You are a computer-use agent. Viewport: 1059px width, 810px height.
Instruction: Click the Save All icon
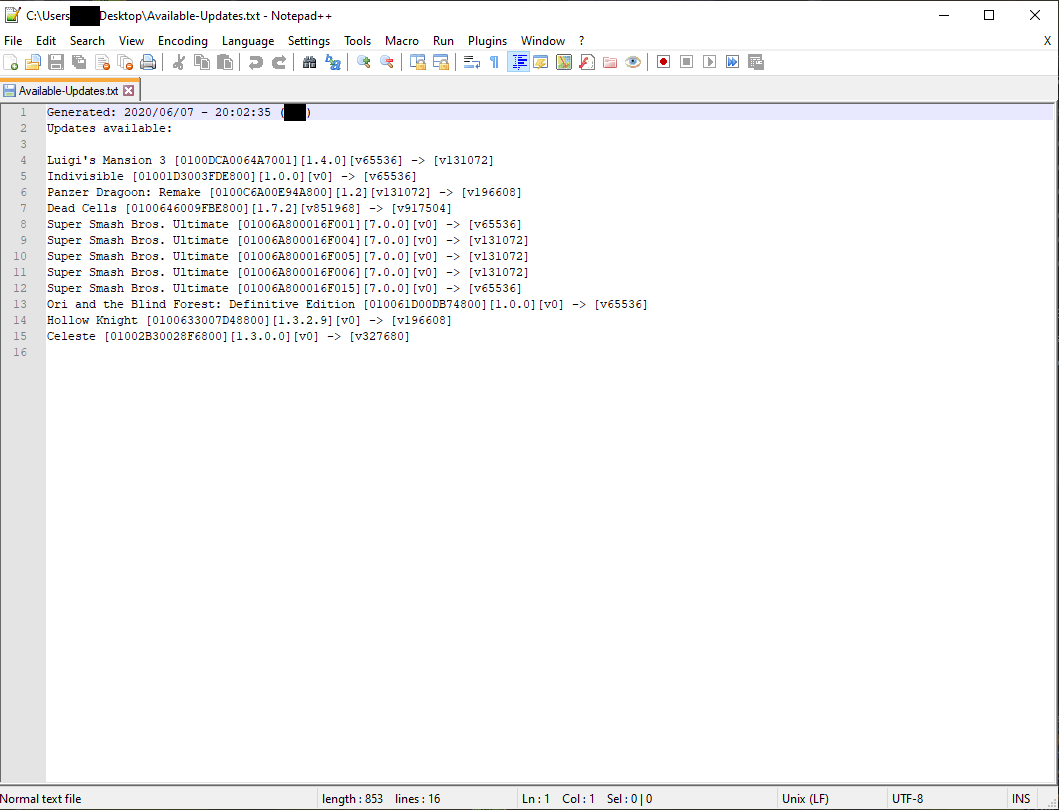[x=79, y=62]
